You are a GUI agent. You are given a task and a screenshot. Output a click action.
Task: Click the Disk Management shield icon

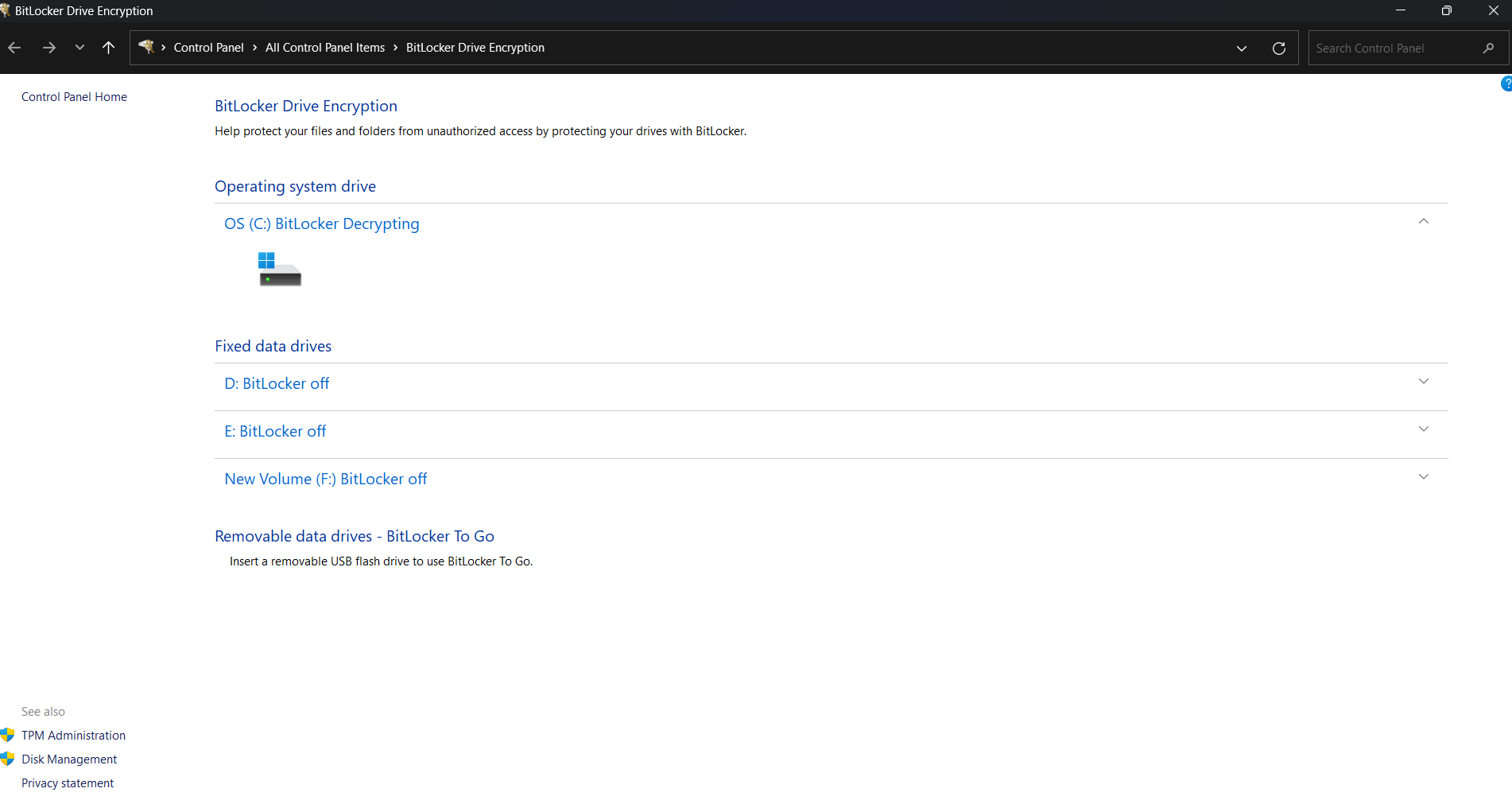click(8, 759)
